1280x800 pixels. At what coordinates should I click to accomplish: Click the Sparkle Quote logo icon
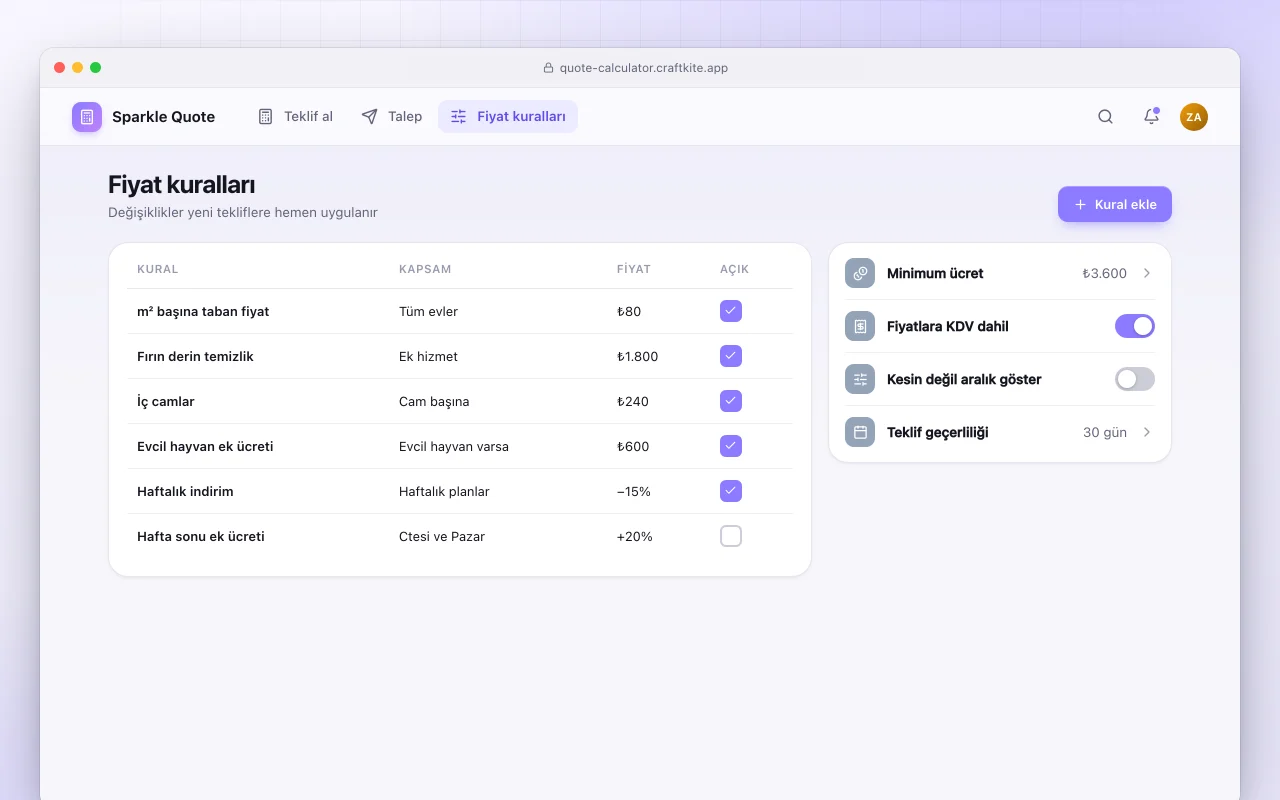[87, 117]
